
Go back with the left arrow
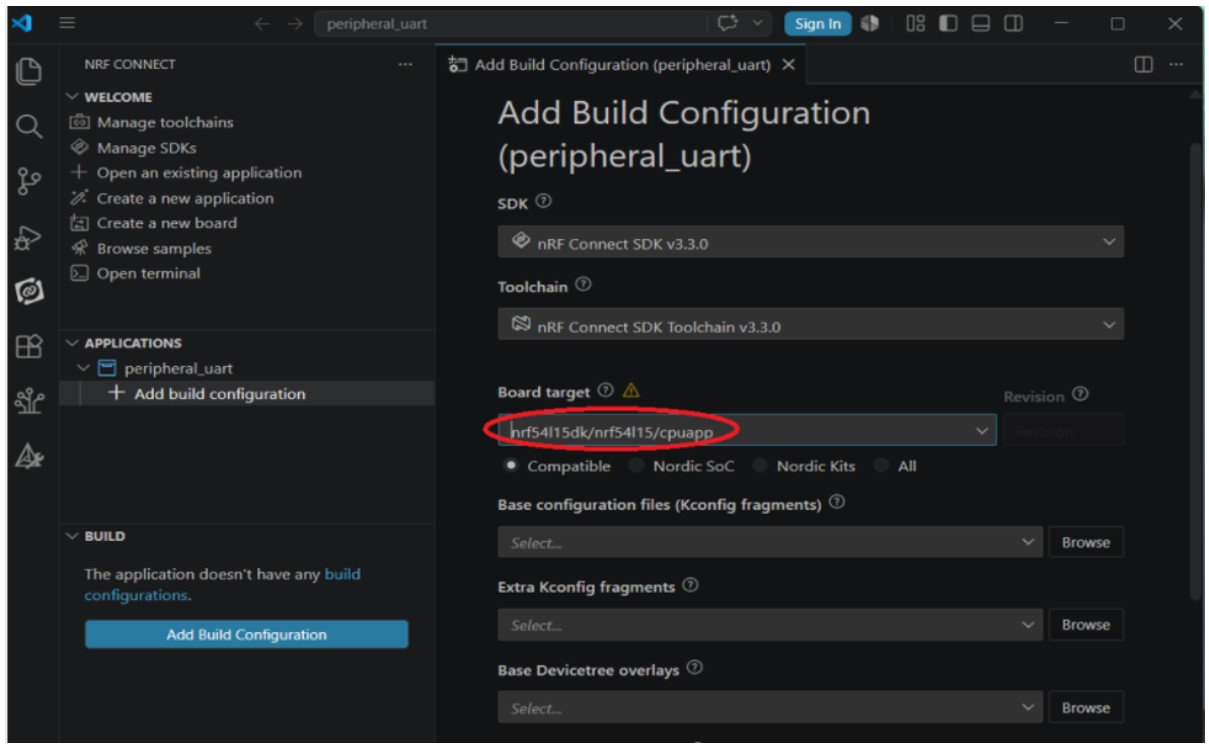(x=262, y=24)
